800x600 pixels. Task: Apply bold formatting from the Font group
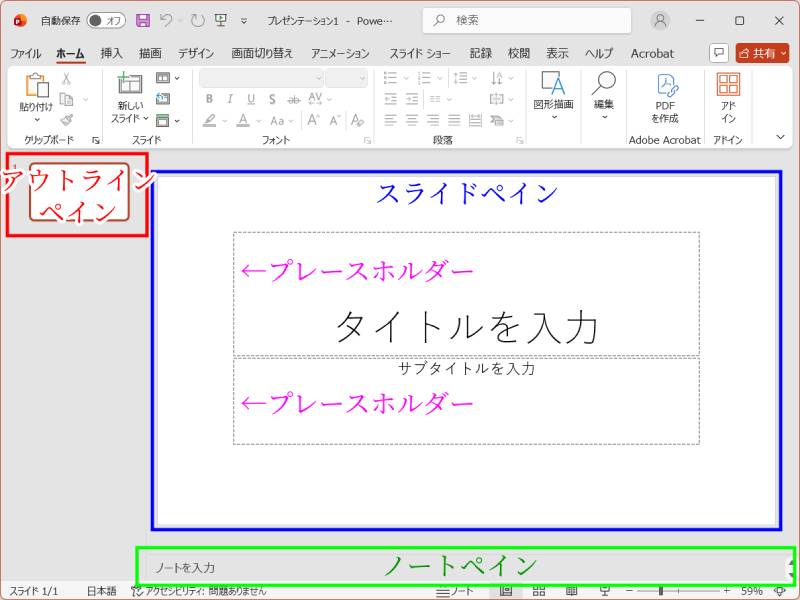pos(210,98)
